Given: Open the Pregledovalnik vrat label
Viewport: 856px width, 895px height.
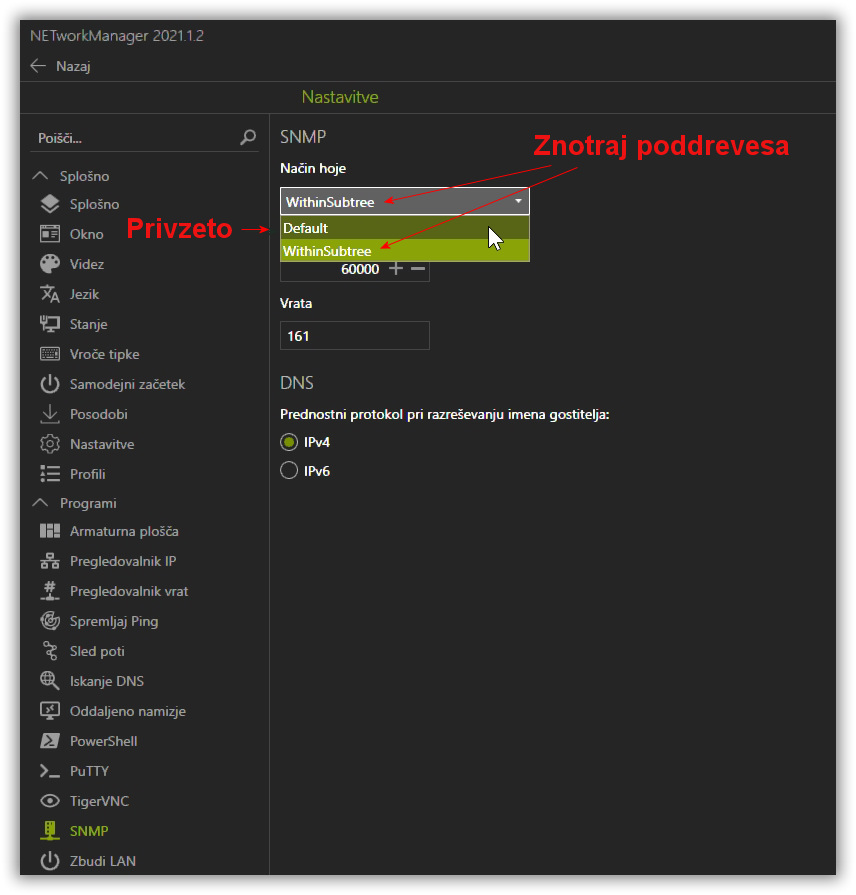Looking at the screenshot, I should tap(129, 591).
